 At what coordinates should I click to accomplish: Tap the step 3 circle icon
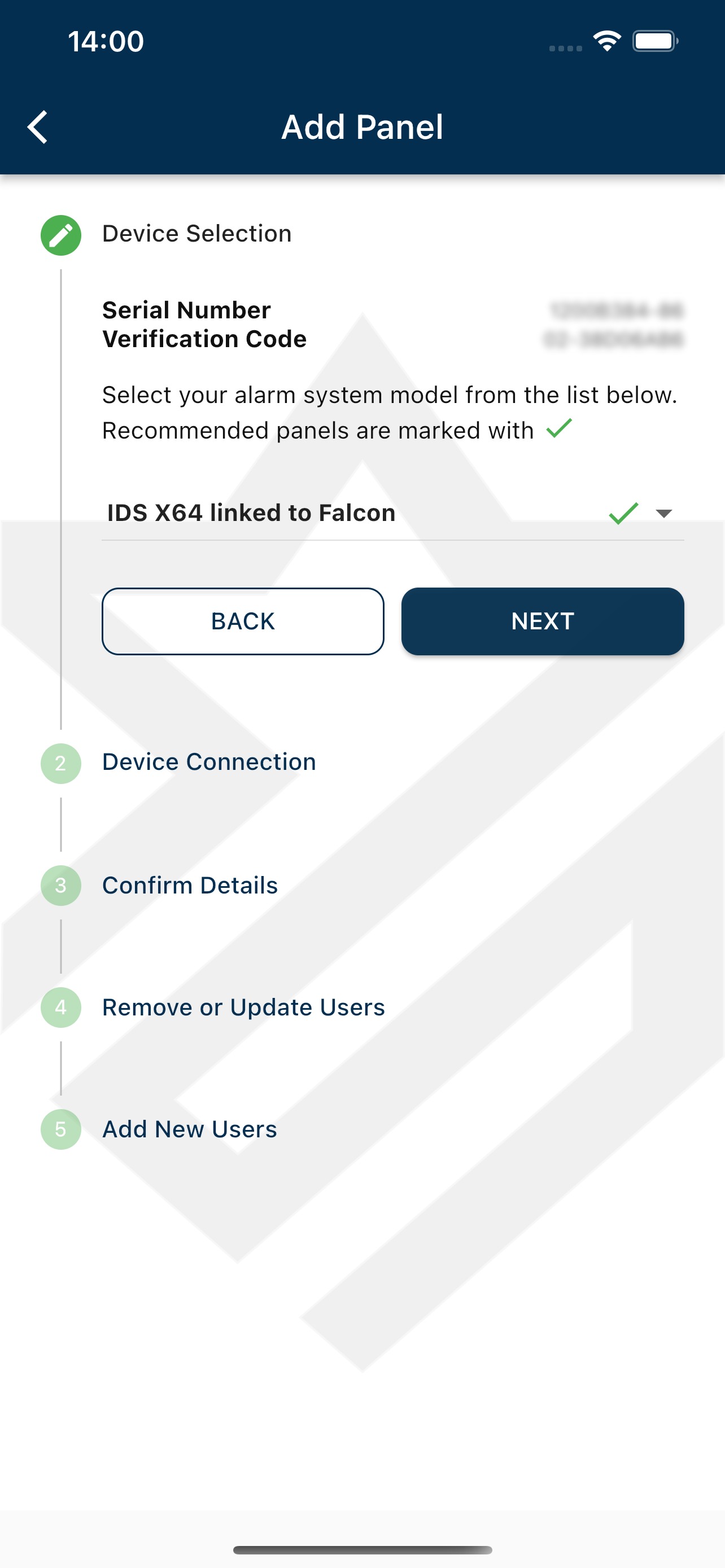(61, 886)
